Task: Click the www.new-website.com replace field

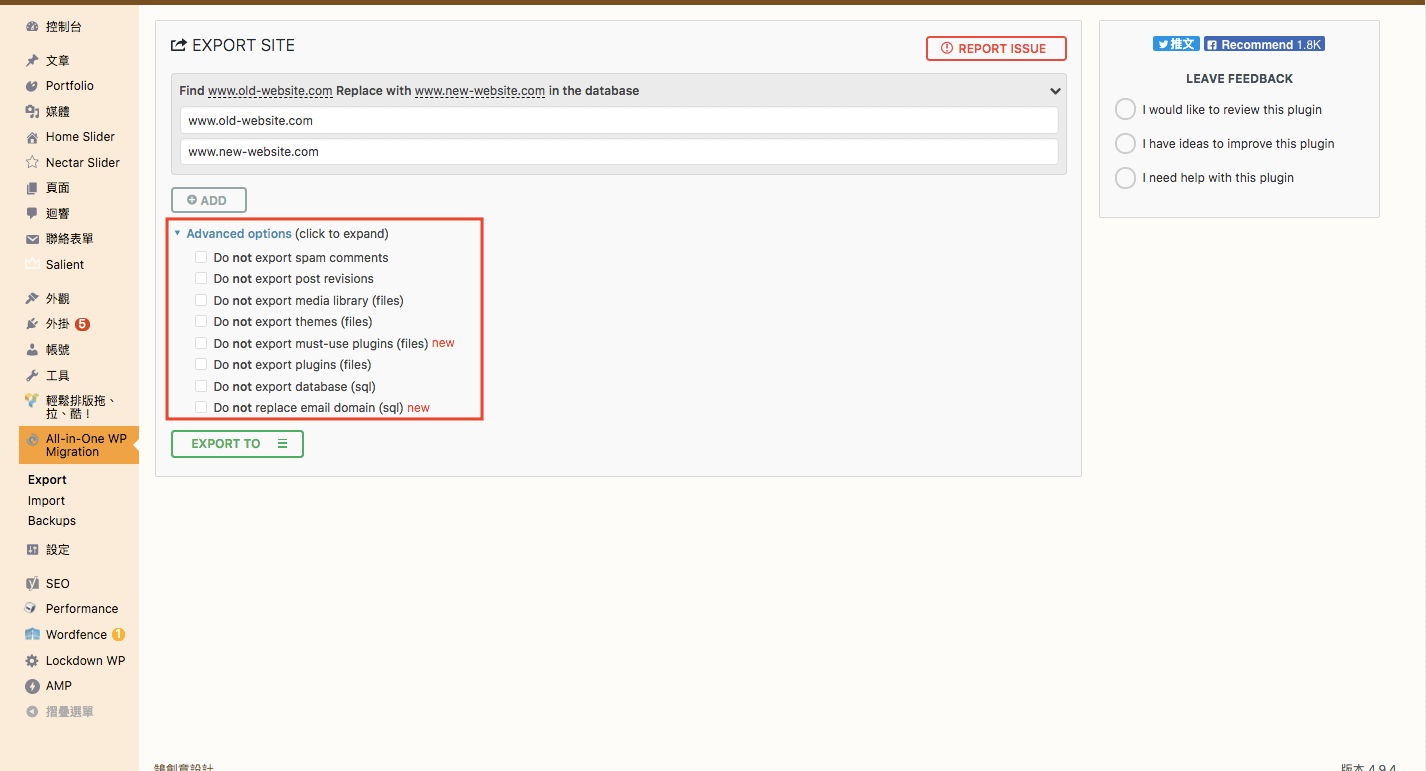Action: [619, 152]
